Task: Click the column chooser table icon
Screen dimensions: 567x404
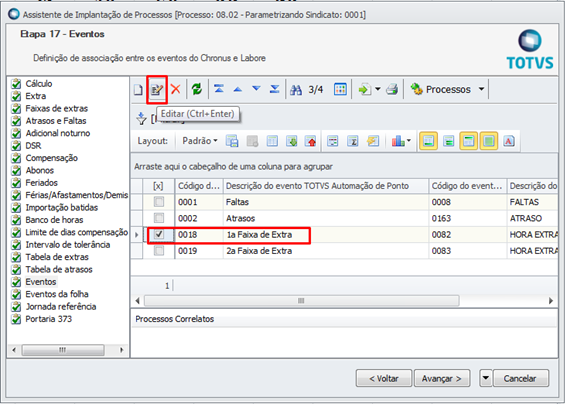Action: coord(272,141)
